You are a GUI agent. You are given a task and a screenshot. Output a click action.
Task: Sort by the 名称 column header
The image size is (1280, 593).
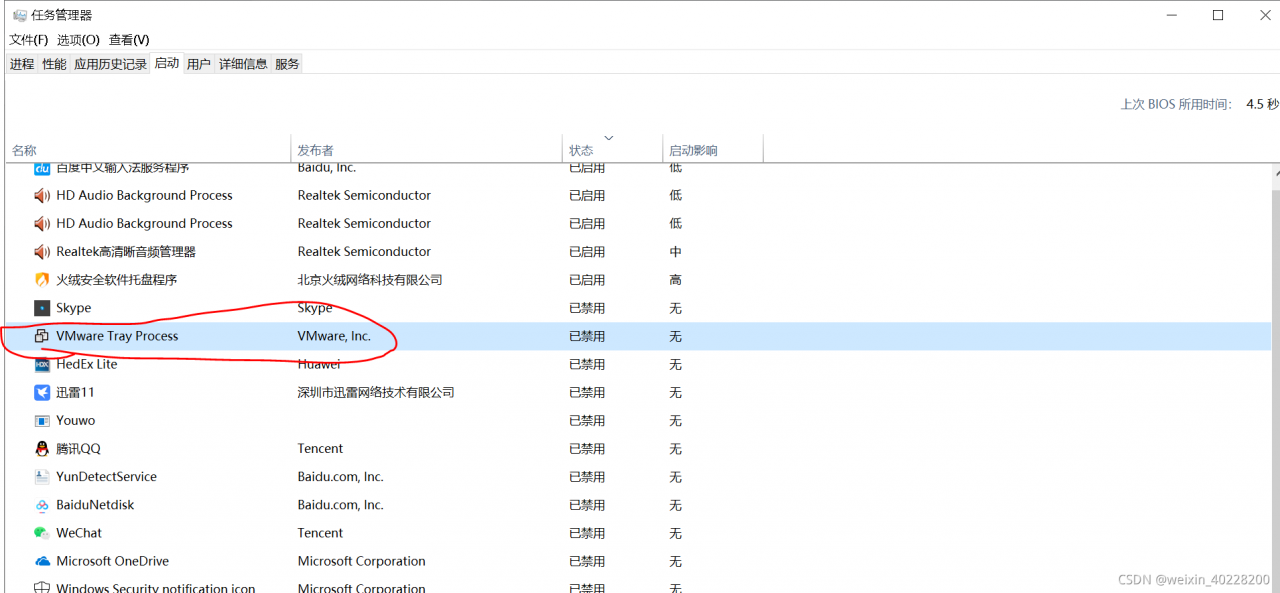(x=148, y=149)
